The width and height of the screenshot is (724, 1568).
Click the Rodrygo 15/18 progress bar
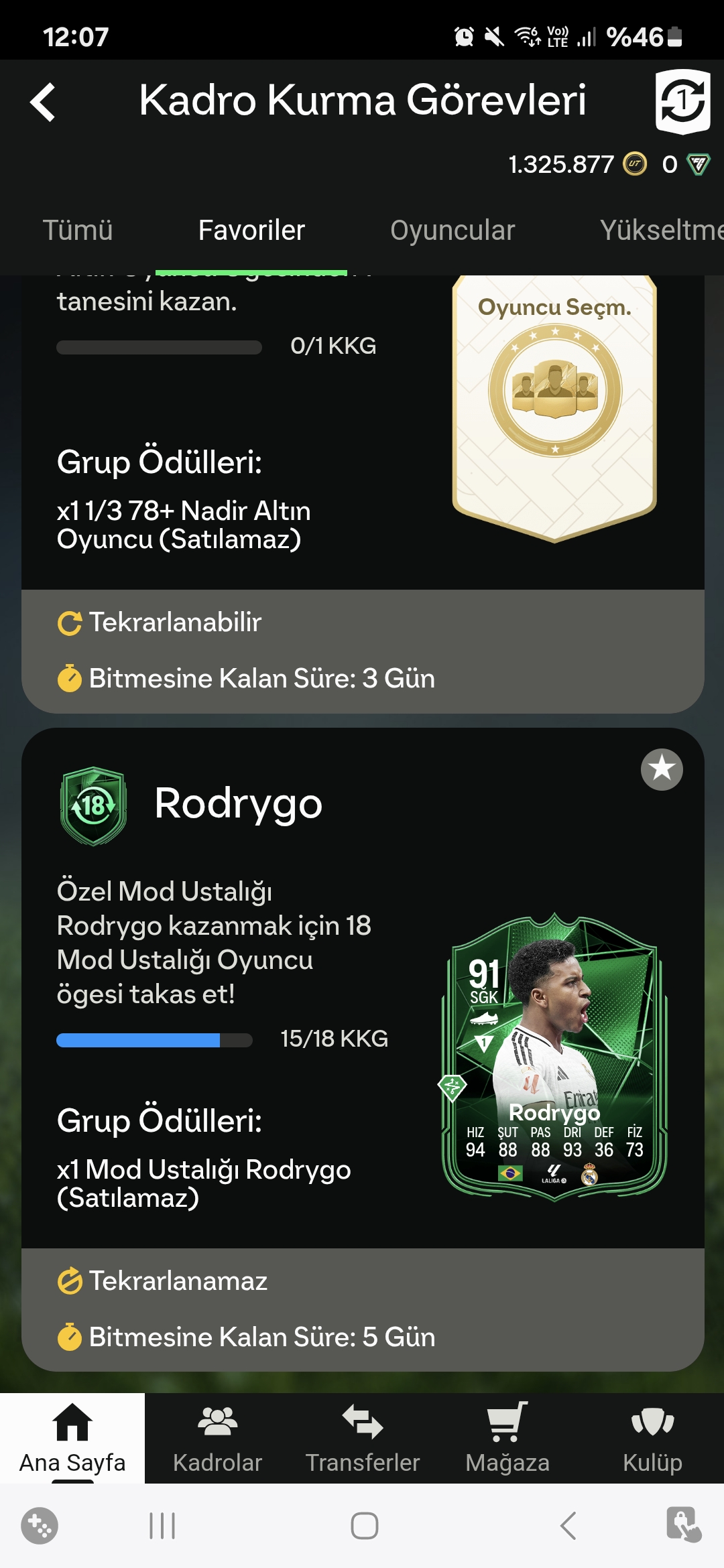(154, 1040)
